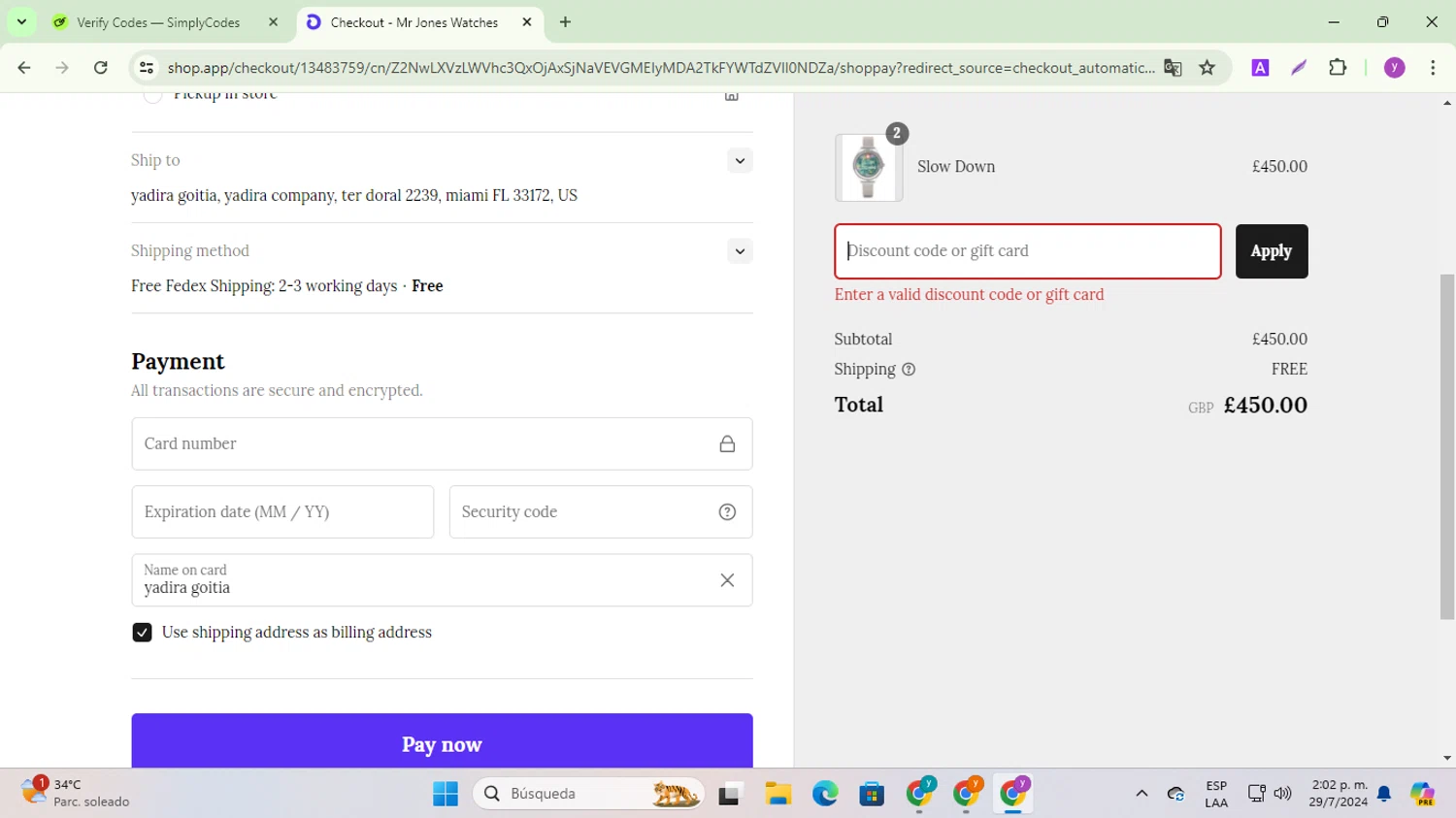Click the address bar URL
The height and width of the screenshot is (818, 1456).
pos(660,68)
